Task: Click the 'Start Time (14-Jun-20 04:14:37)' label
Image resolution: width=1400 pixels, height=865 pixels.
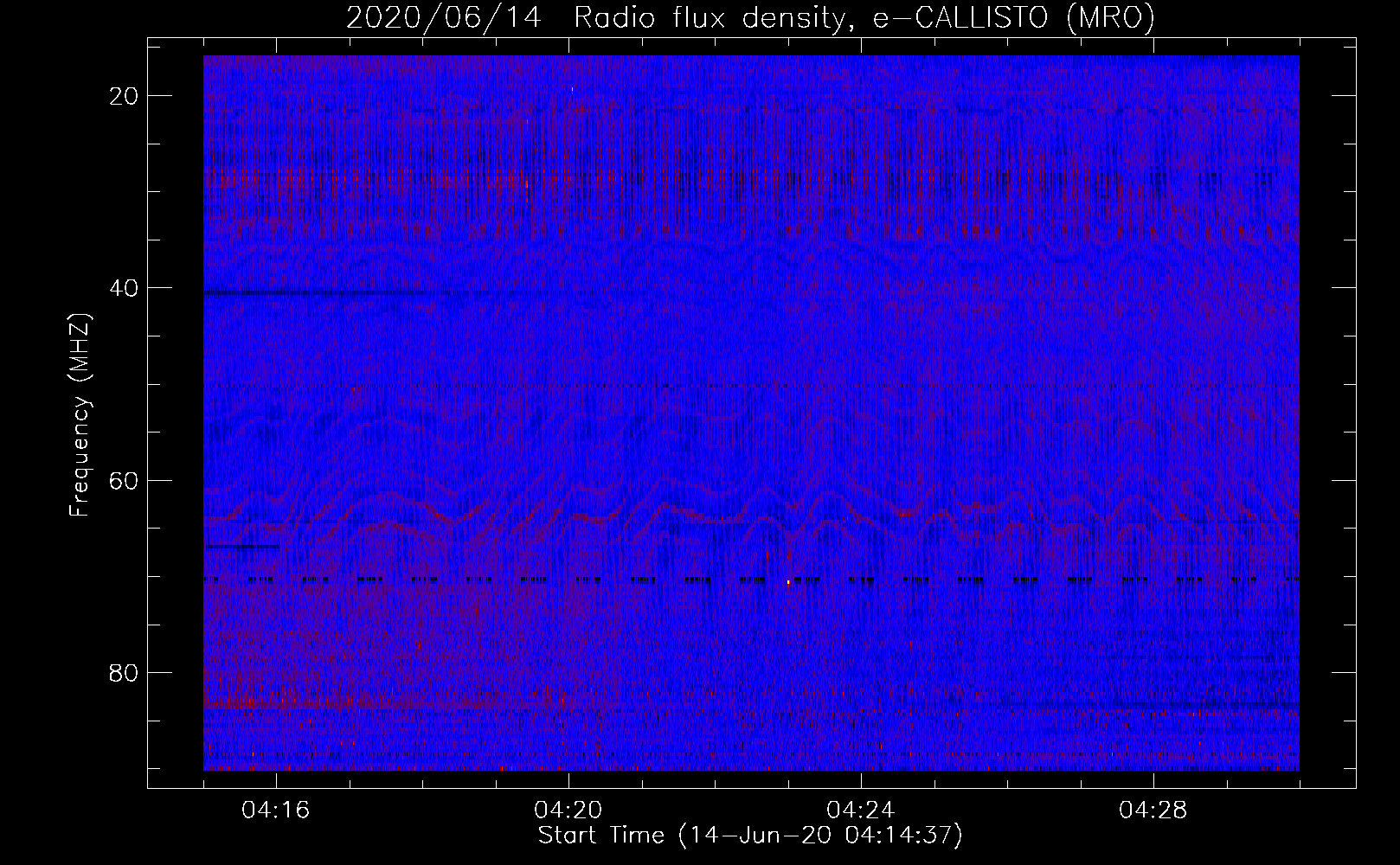Action: click(x=750, y=836)
